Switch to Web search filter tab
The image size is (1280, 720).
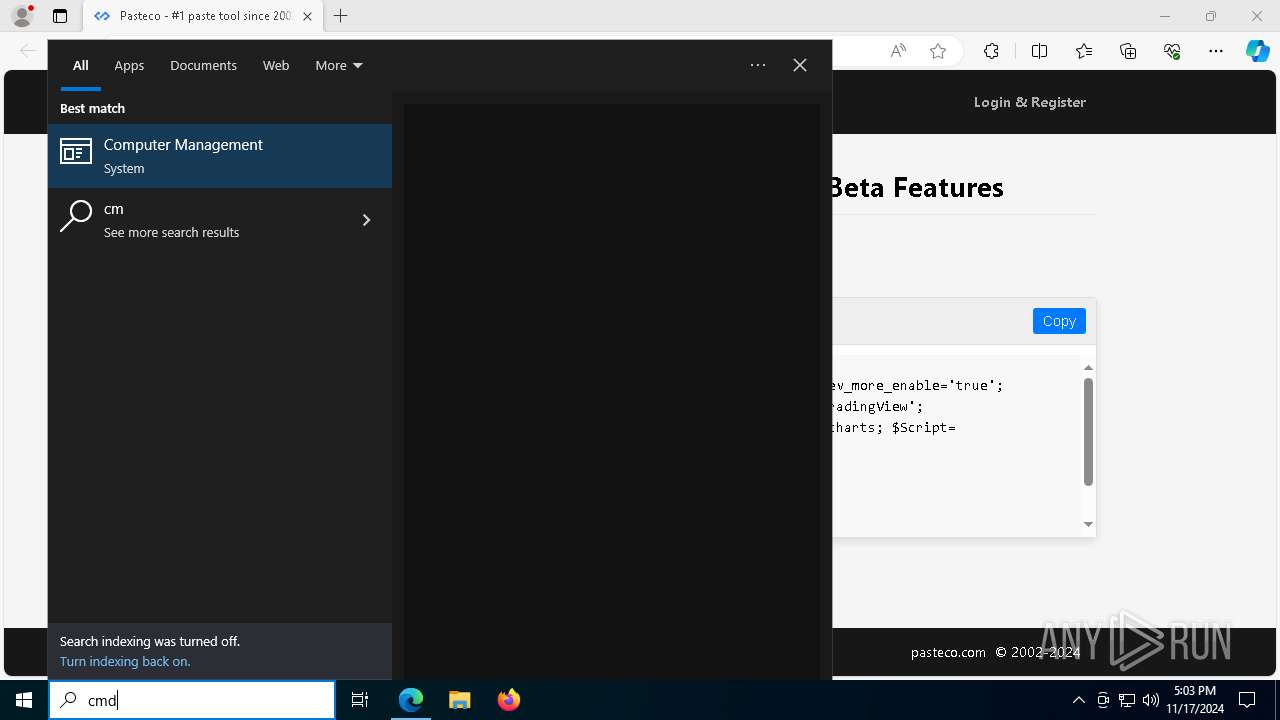point(276,65)
